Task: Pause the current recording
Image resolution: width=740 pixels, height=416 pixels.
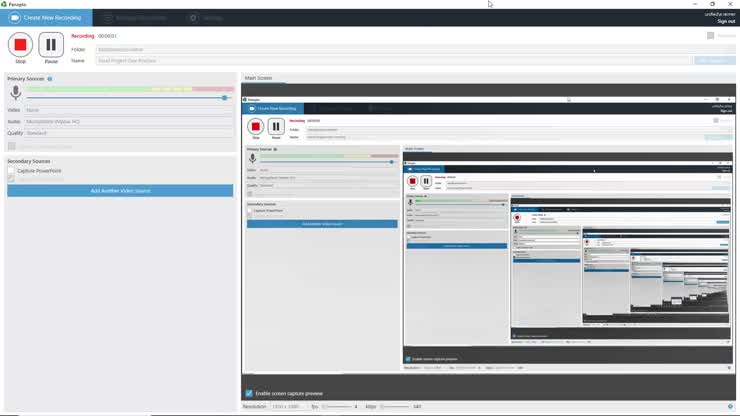Action: 51,45
